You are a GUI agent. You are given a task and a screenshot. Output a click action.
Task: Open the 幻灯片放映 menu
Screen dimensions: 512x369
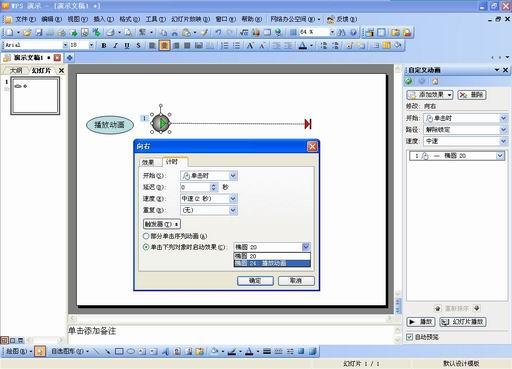click(190, 19)
